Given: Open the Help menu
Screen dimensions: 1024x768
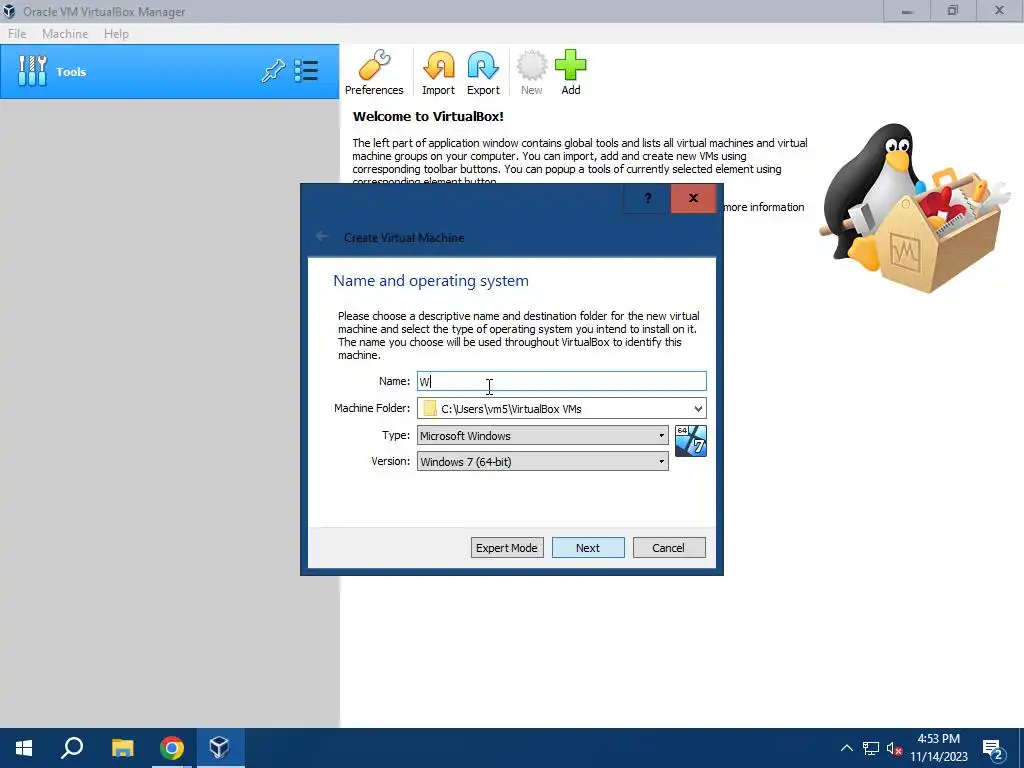Looking at the screenshot, I should point(116,34).
